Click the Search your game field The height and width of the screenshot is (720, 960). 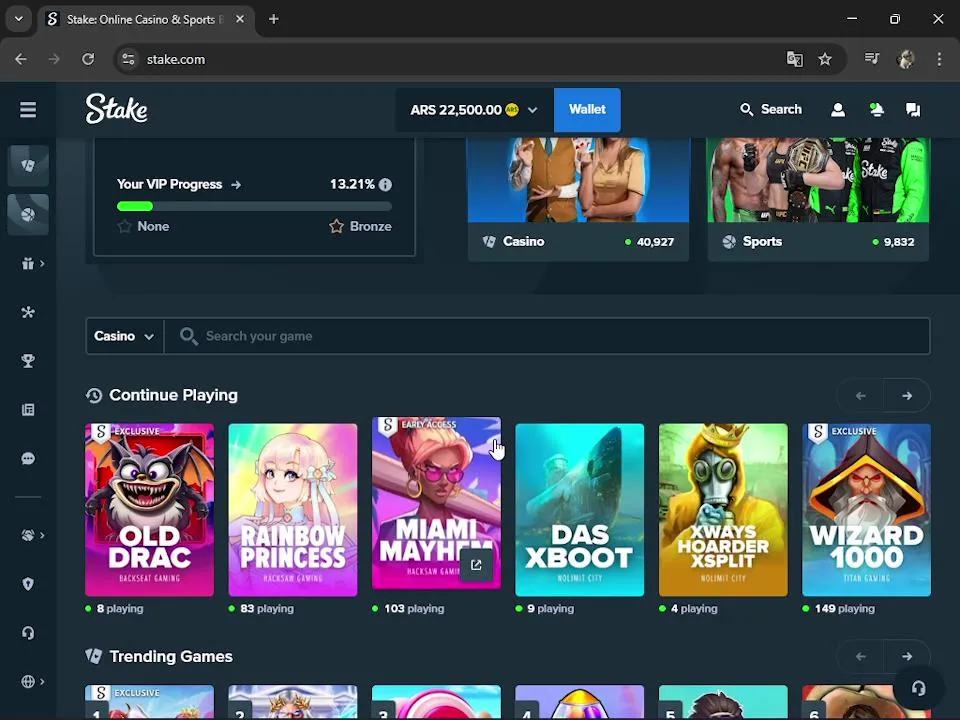[547, 336]
